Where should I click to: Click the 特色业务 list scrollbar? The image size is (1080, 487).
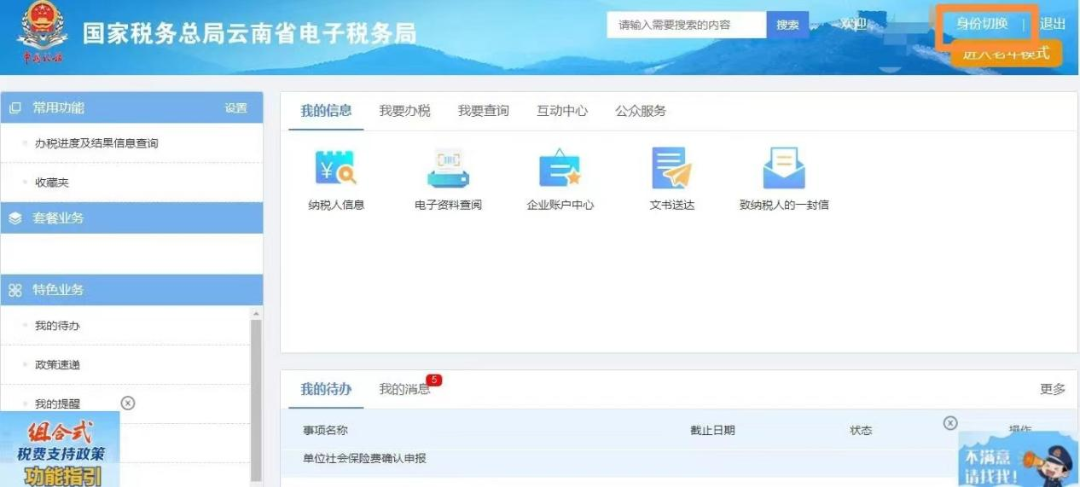[x=256, y=400]
